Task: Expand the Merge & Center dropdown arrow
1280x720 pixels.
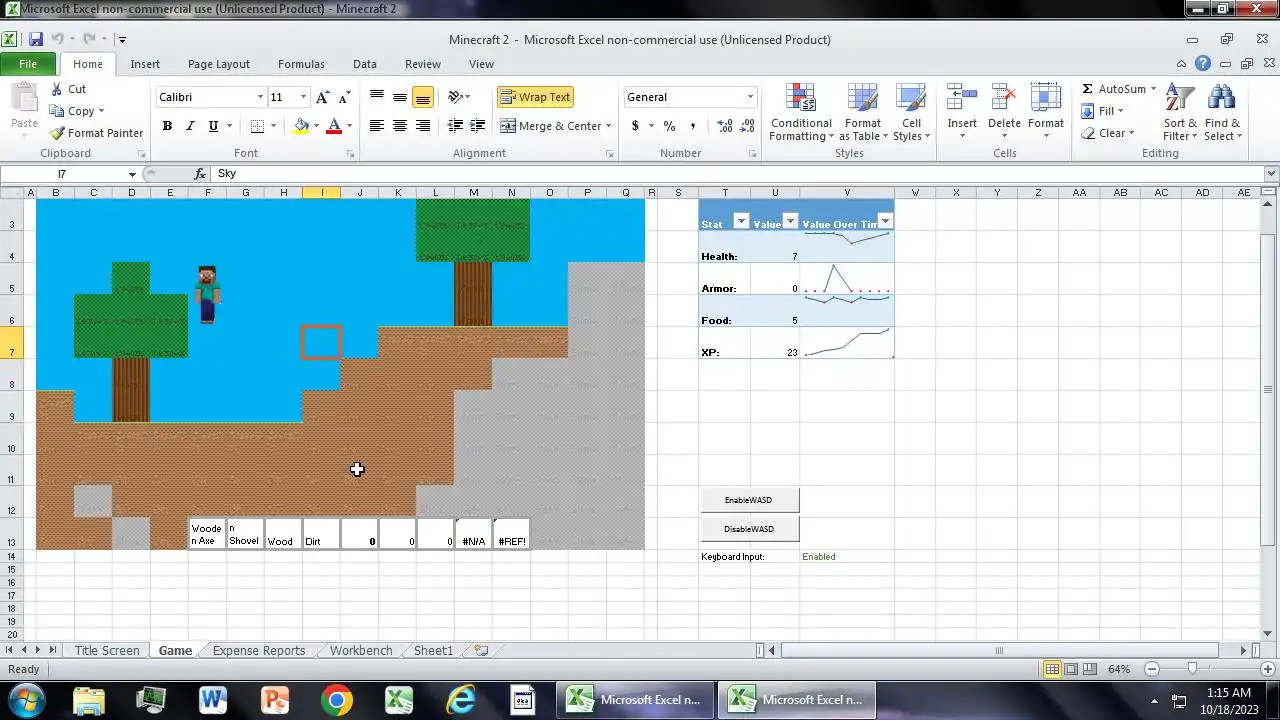Action: point(608,126)
